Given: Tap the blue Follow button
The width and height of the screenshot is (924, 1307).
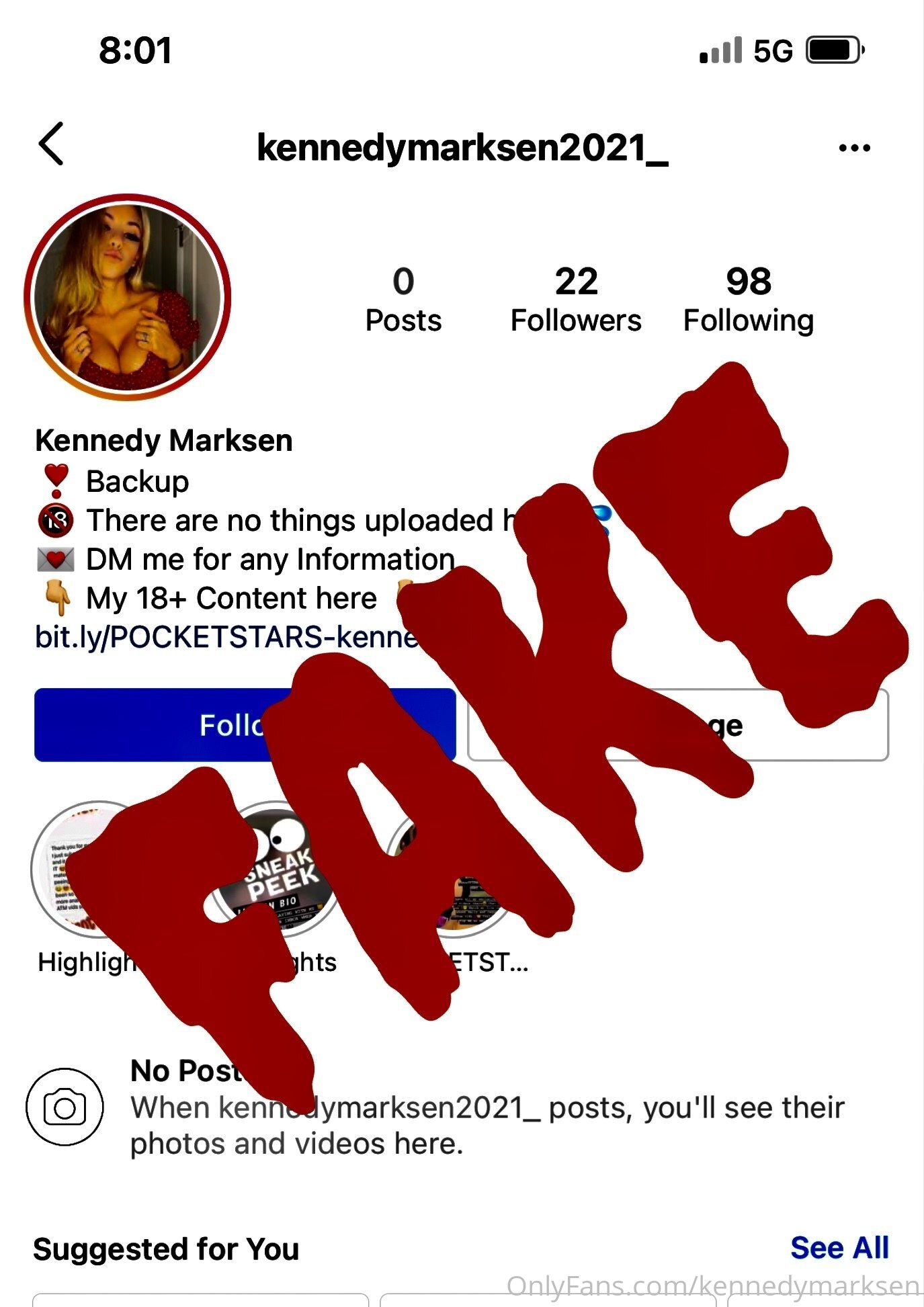Looking at the screenshot, I should [x=245, y=724].
